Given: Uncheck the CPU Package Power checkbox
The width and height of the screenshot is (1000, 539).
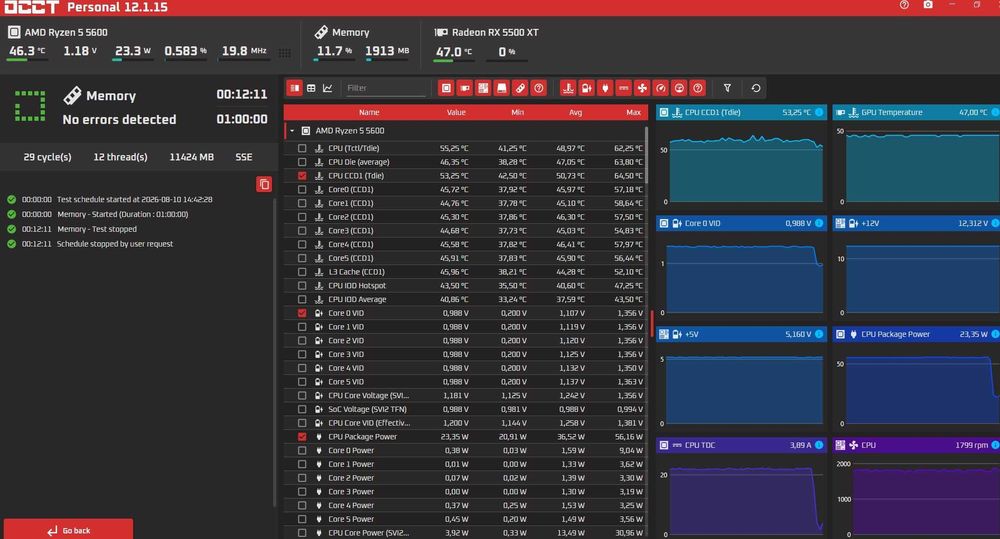Looking at the screenshot, I should click(x=302, y=437).
